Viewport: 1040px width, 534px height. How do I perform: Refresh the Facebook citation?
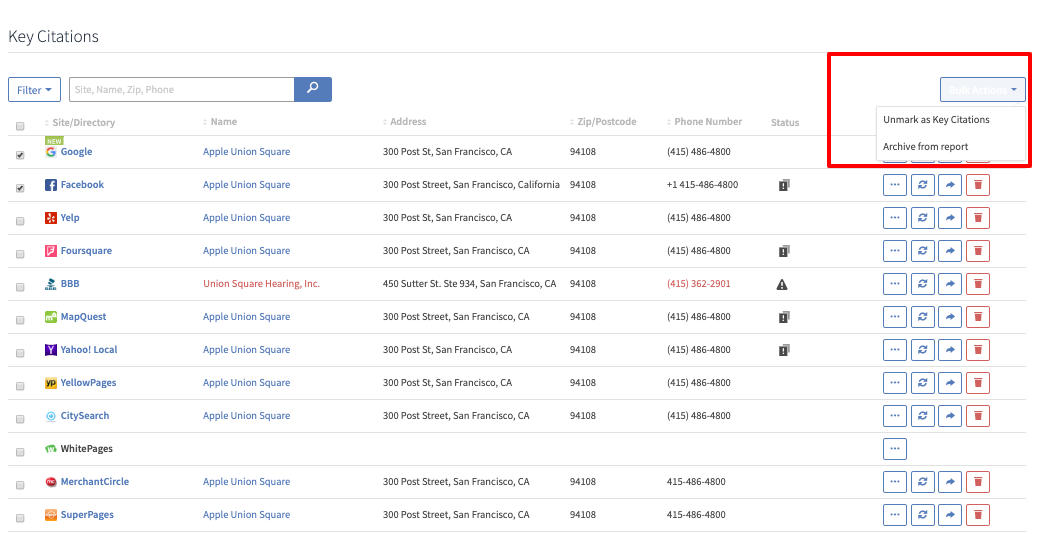(x=922, y=185)
